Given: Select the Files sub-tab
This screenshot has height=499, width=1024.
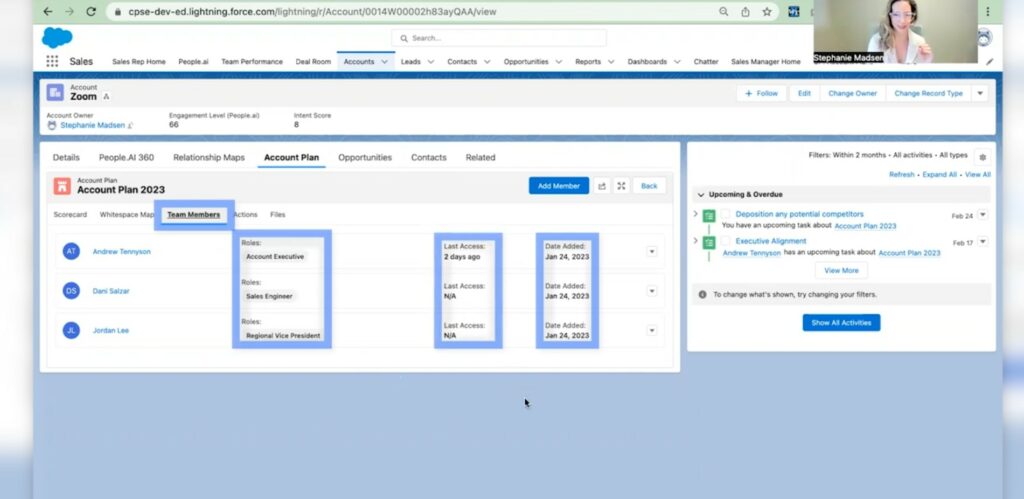Looking at the screenshot, I should (278, 214).
